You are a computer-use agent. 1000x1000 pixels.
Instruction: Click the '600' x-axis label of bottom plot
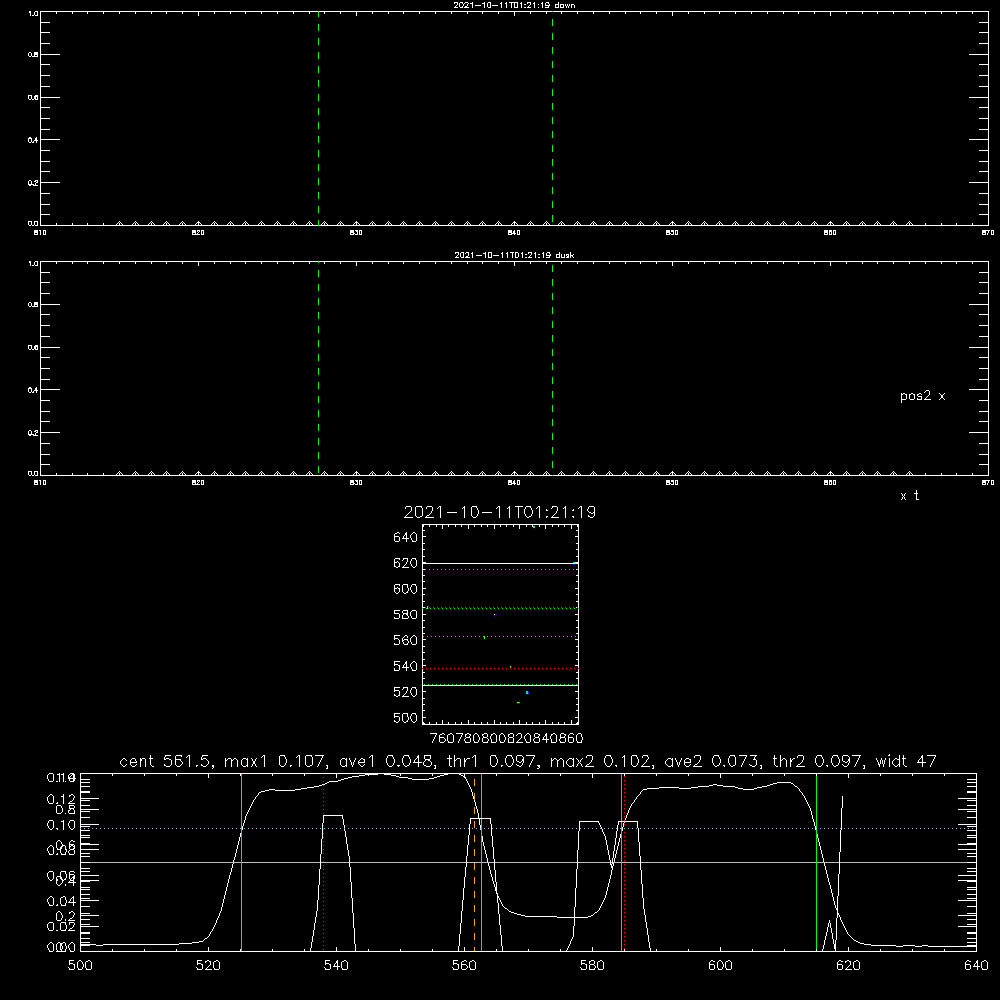(720, 966)
